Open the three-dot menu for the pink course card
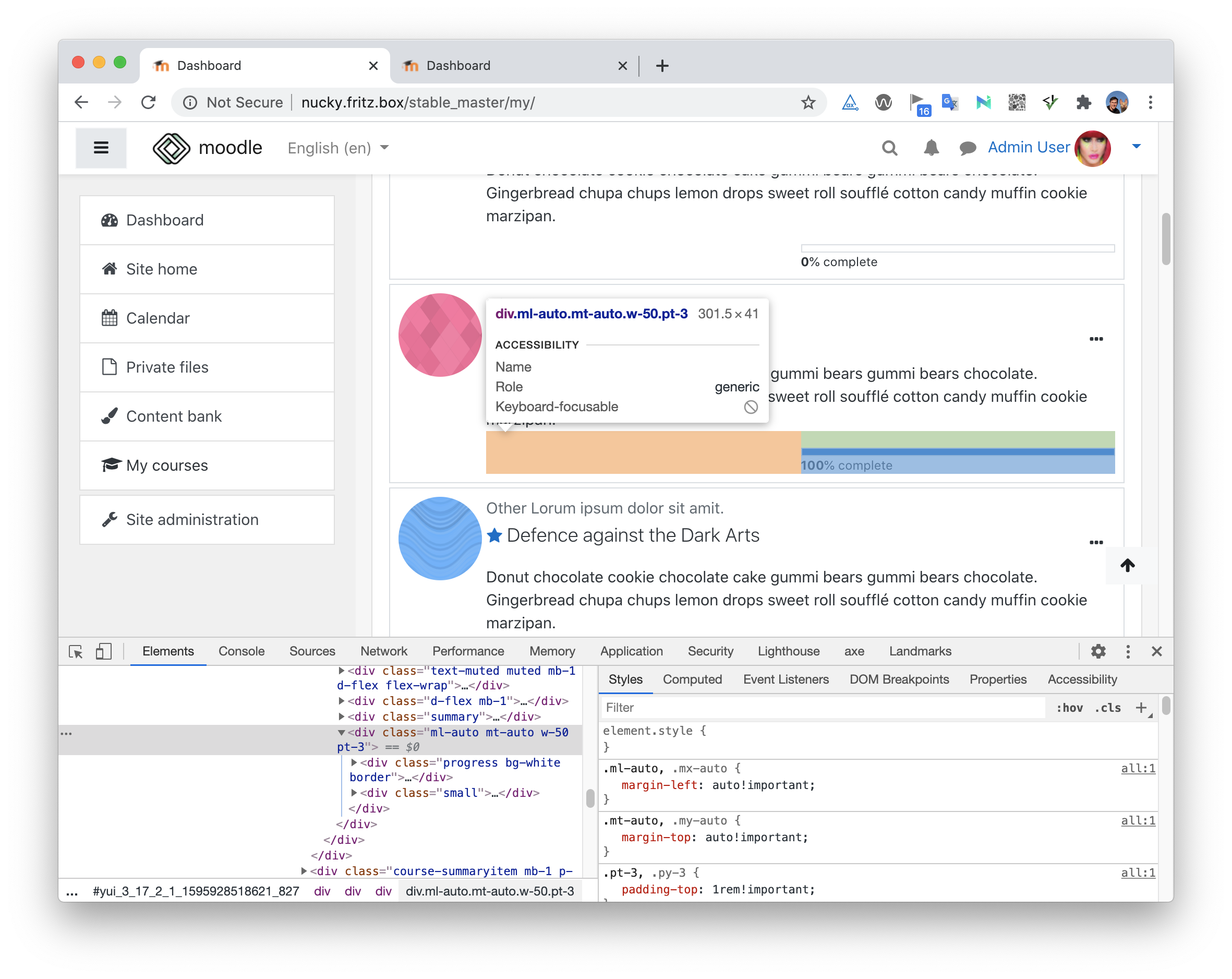The height and width of the screenshot is (979, 1232). [x=1095, y=339]
